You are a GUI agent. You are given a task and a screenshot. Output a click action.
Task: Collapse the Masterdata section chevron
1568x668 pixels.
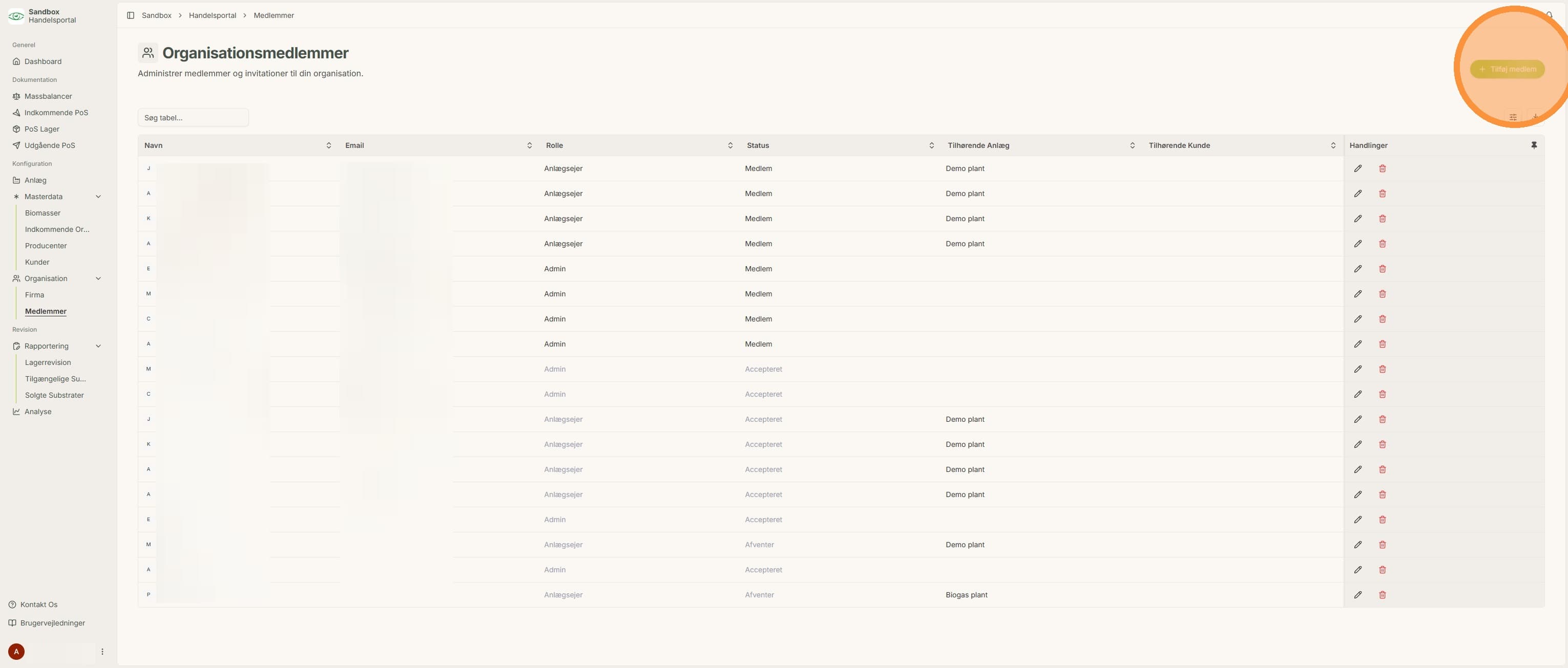tap(99, 197)
